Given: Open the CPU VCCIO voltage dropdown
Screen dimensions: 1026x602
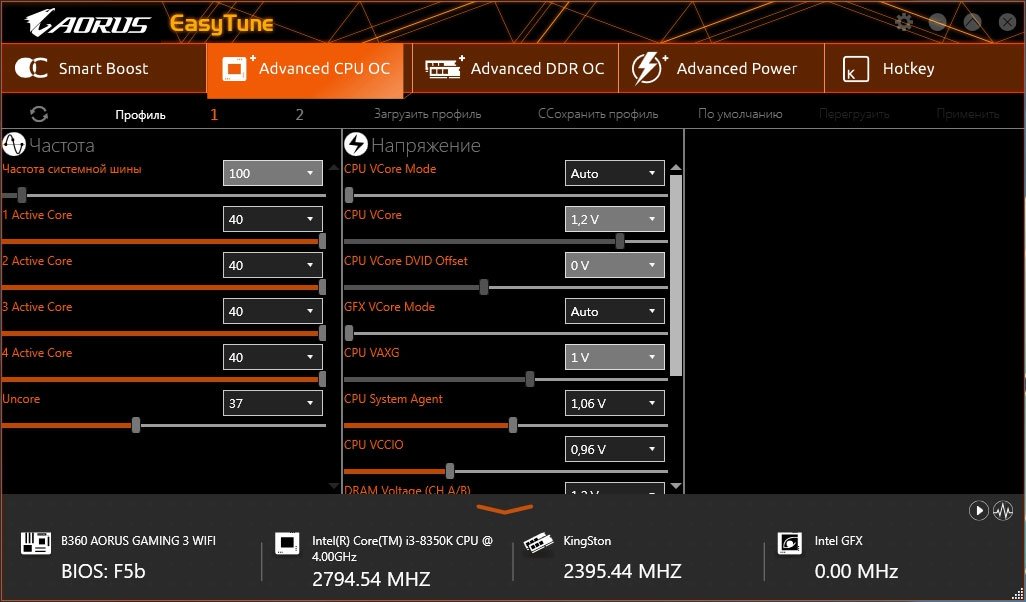Looking at the screenshot, I should pyautogui.click(x=614, y=449).
